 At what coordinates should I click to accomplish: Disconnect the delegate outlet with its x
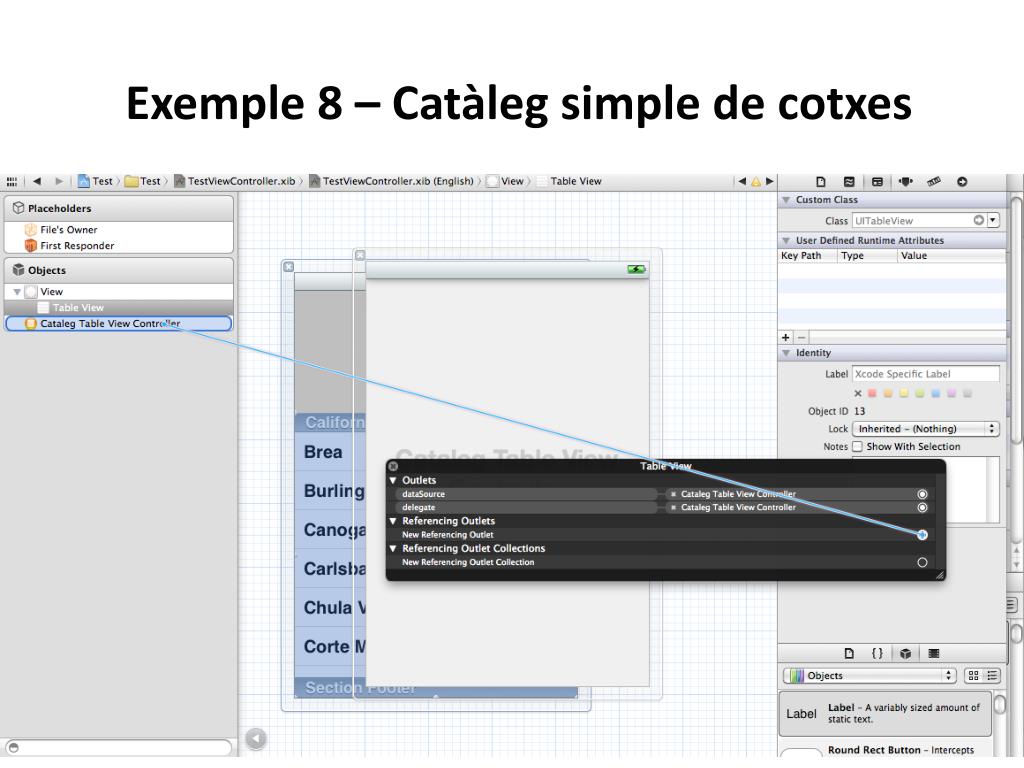pyautogui.click(x=673, y=507)
